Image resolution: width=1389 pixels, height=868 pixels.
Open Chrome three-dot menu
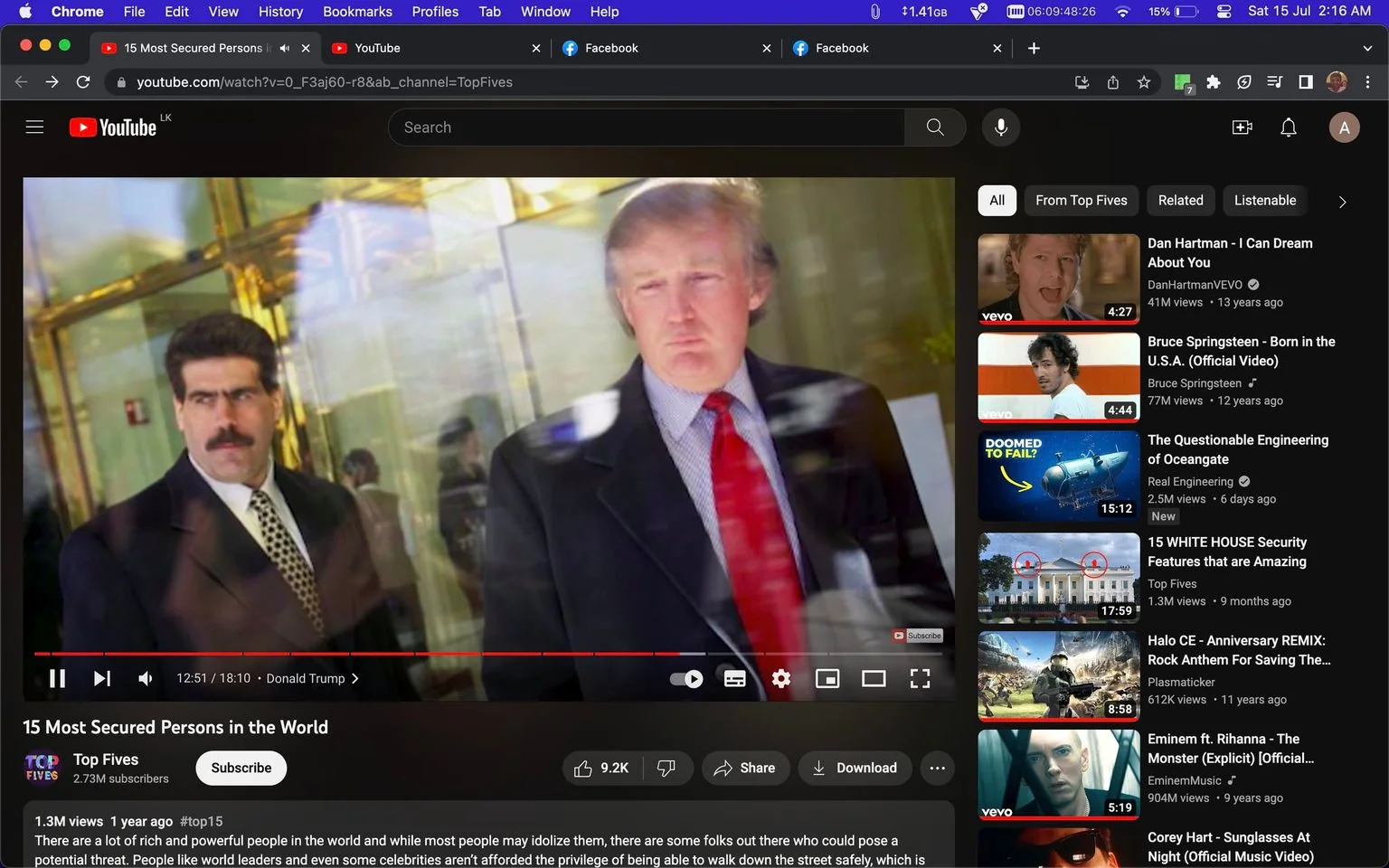[x=1367, y=82]
